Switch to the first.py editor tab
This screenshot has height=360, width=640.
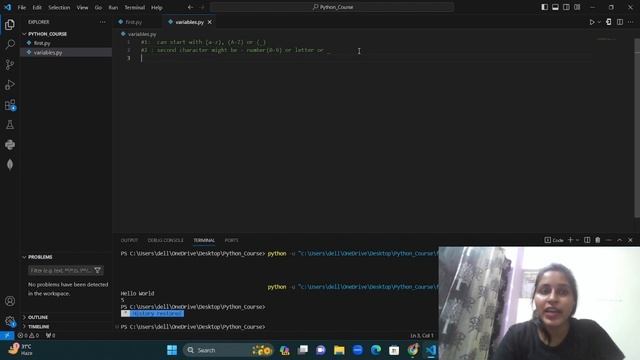[133, 22]
